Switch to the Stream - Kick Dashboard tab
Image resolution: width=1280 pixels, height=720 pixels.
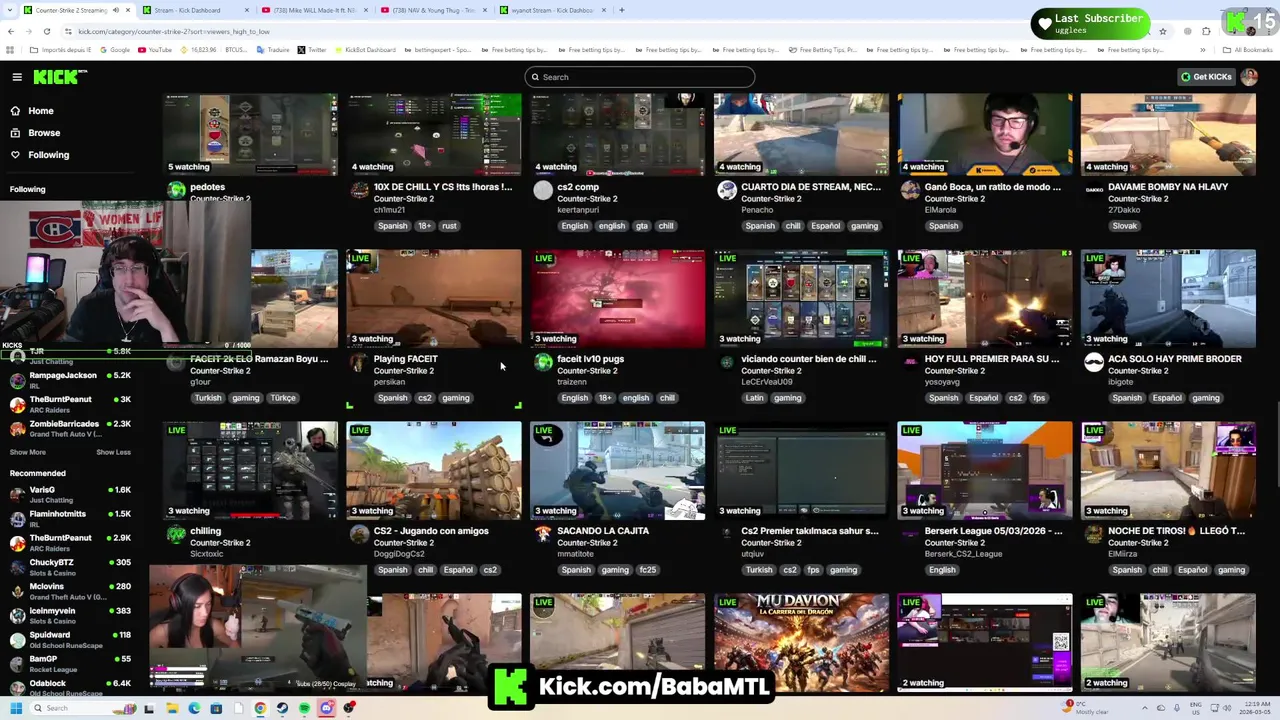pyautogui.click(x=193, y=10)
